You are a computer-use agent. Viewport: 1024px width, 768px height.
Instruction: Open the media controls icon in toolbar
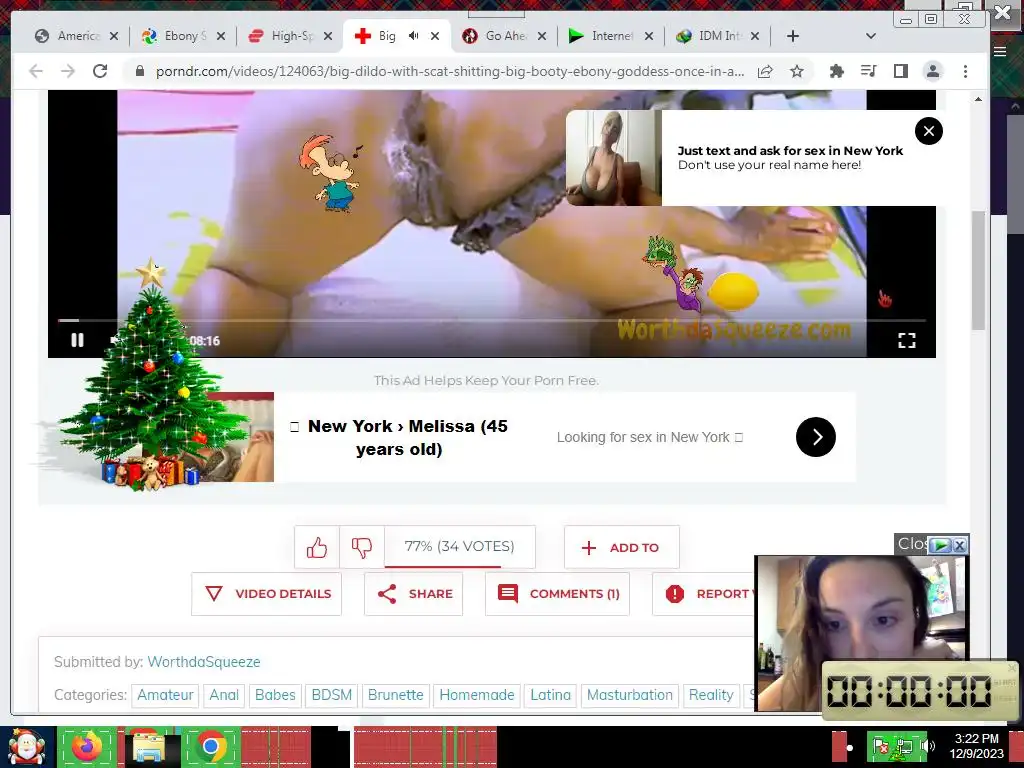(x=869, y=71)
